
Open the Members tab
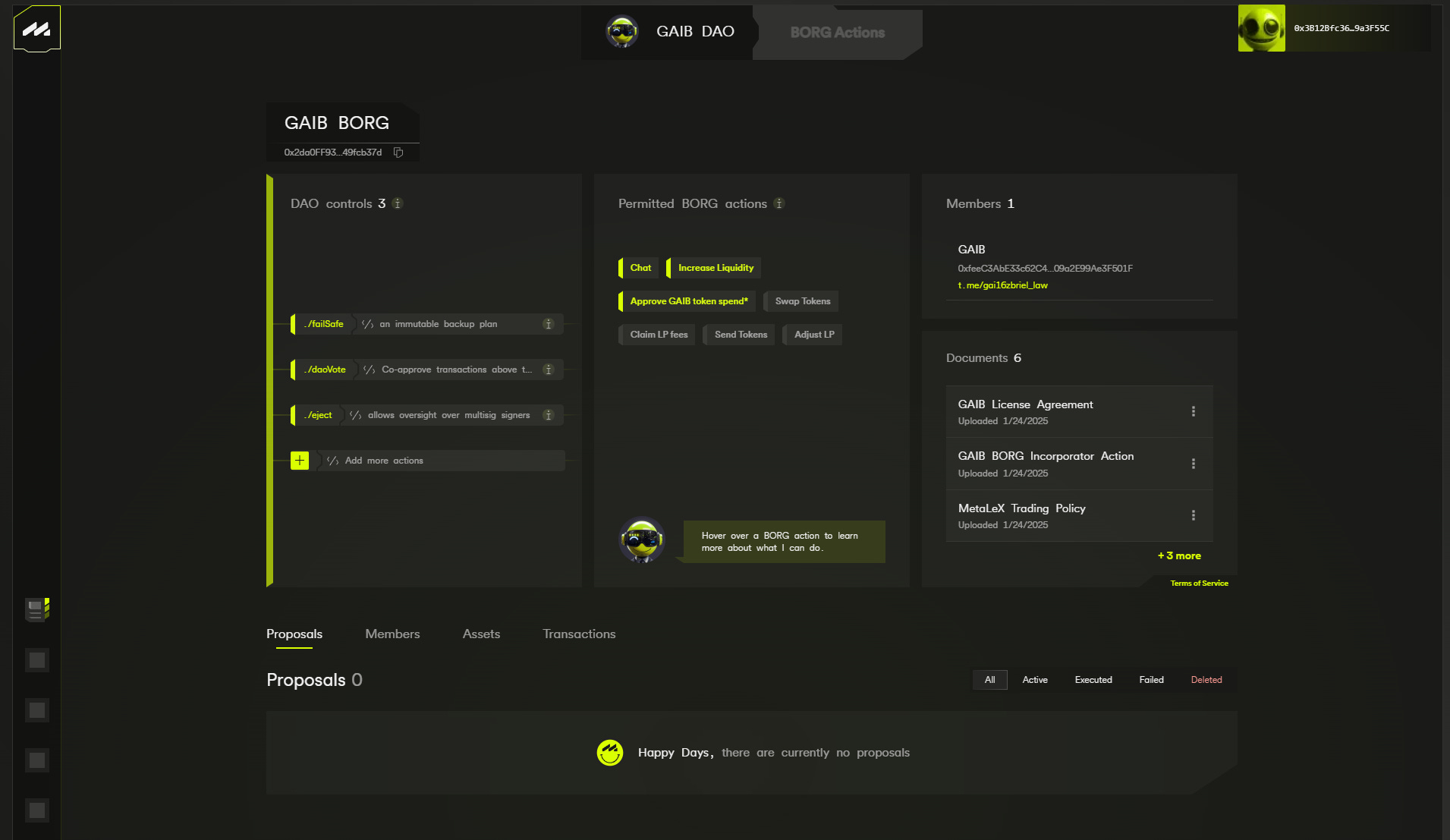point(392,634)
